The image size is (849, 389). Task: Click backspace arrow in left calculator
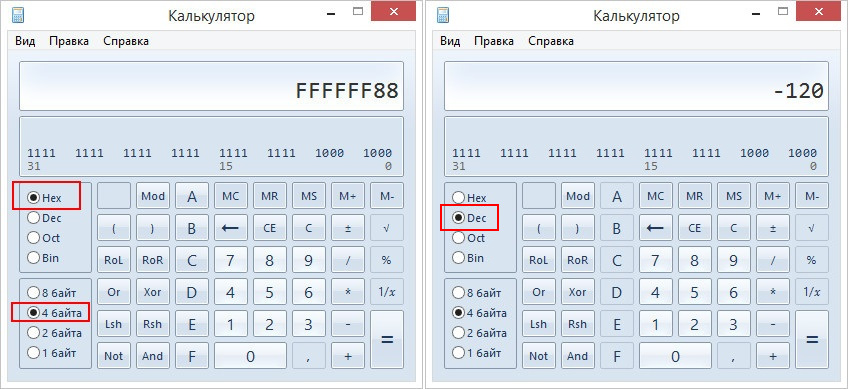tap(231, 228)
